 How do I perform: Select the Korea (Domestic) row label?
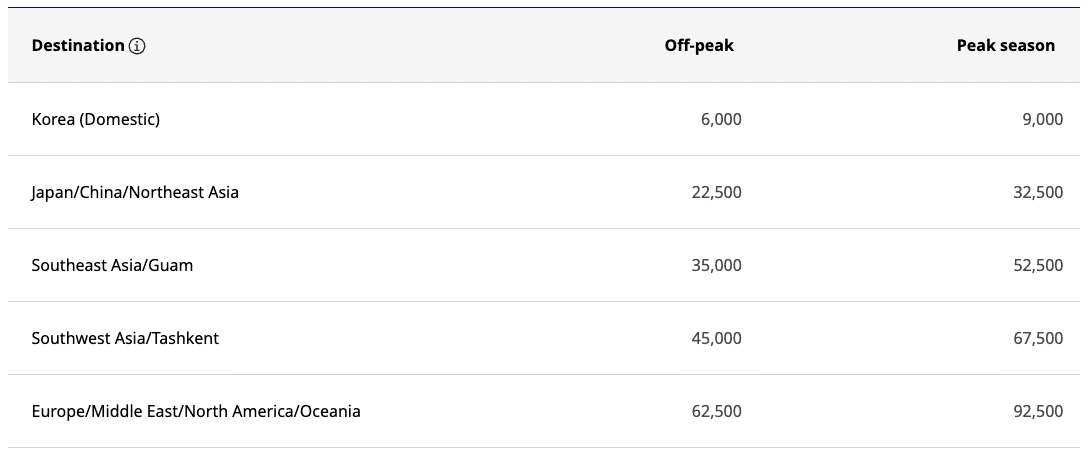coord(96,119)
